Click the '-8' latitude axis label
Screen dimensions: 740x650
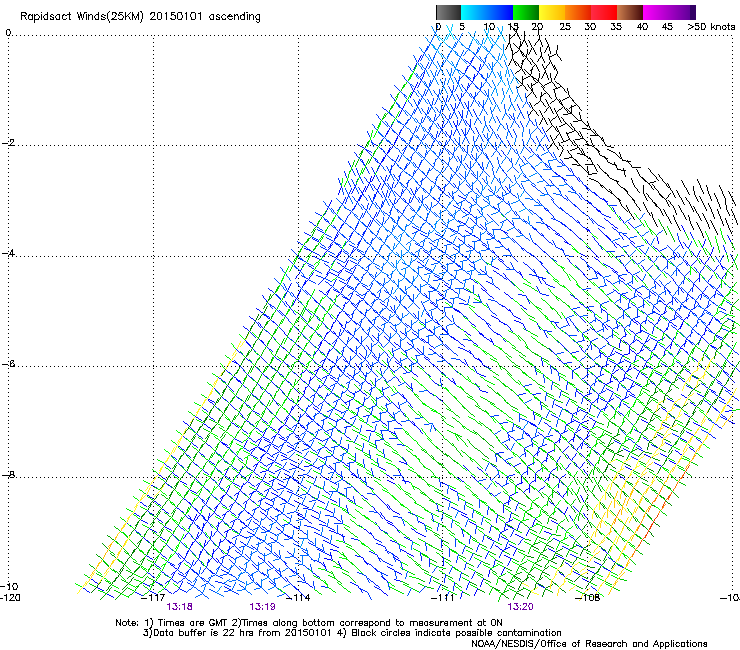(x=8, y=474)
